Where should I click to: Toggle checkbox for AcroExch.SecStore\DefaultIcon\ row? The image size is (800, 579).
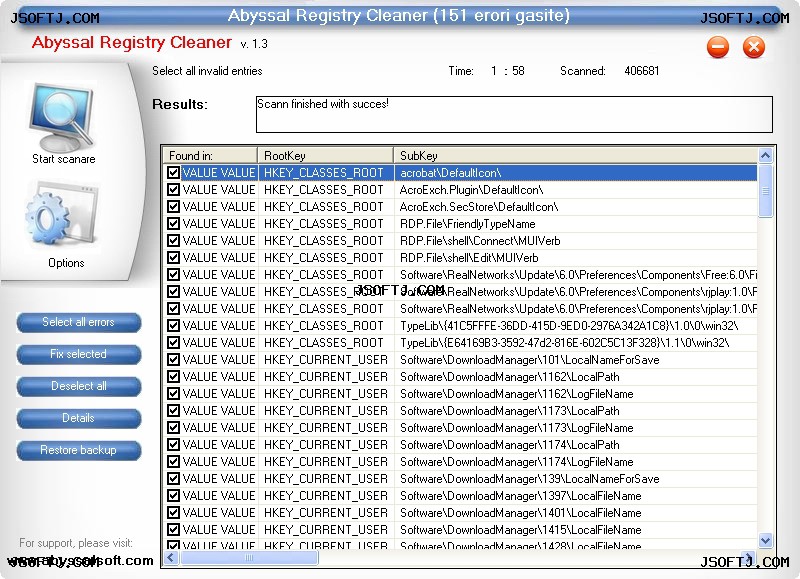click(x=173, y=207)
